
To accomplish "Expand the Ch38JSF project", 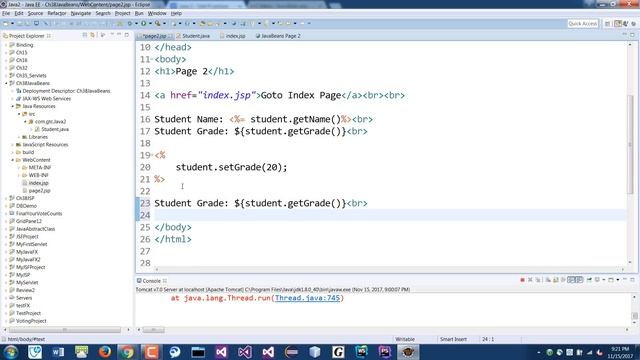I will pos(7,198).
